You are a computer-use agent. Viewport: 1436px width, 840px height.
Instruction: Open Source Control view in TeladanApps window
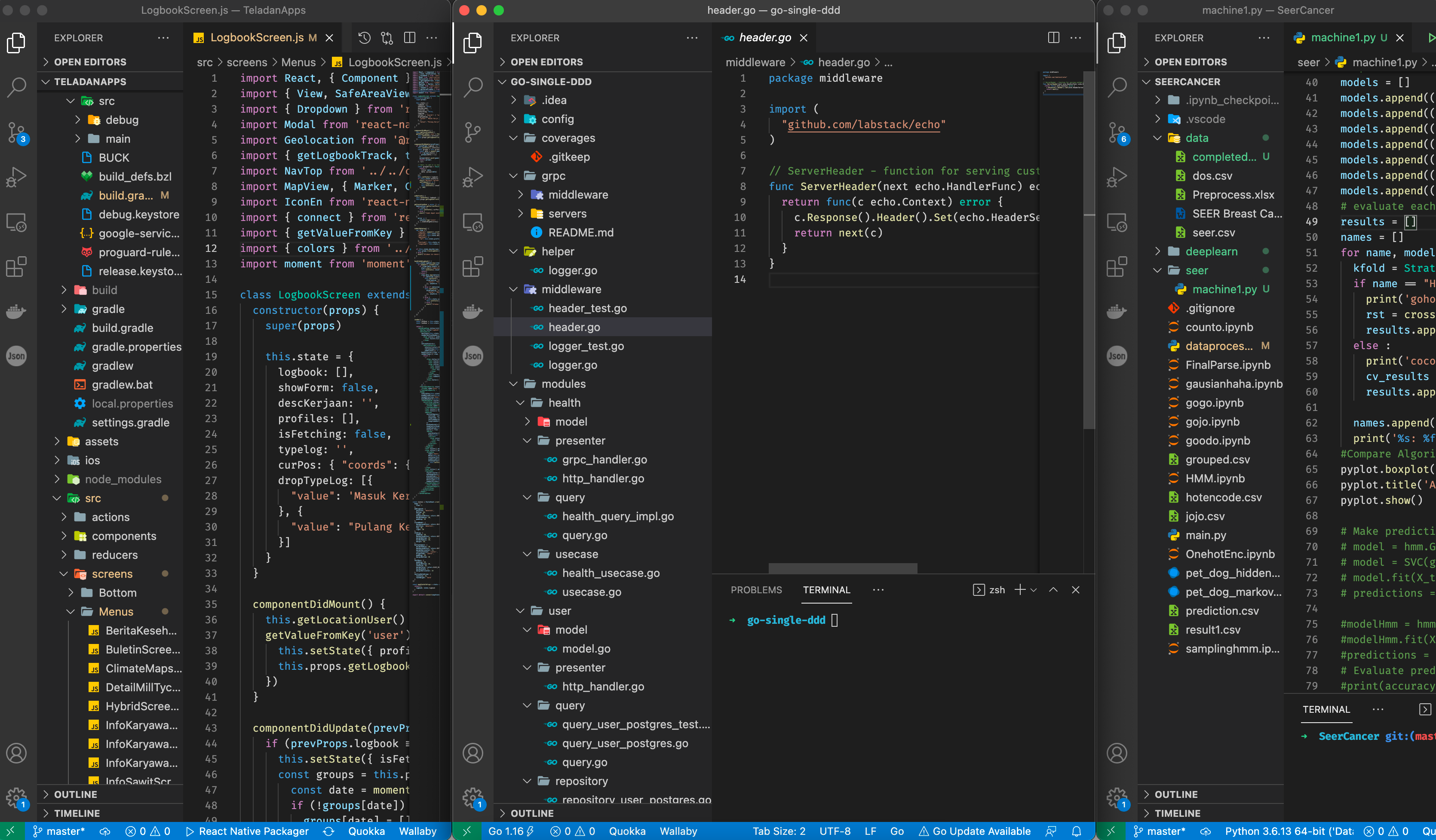click(x=16, y=132)
